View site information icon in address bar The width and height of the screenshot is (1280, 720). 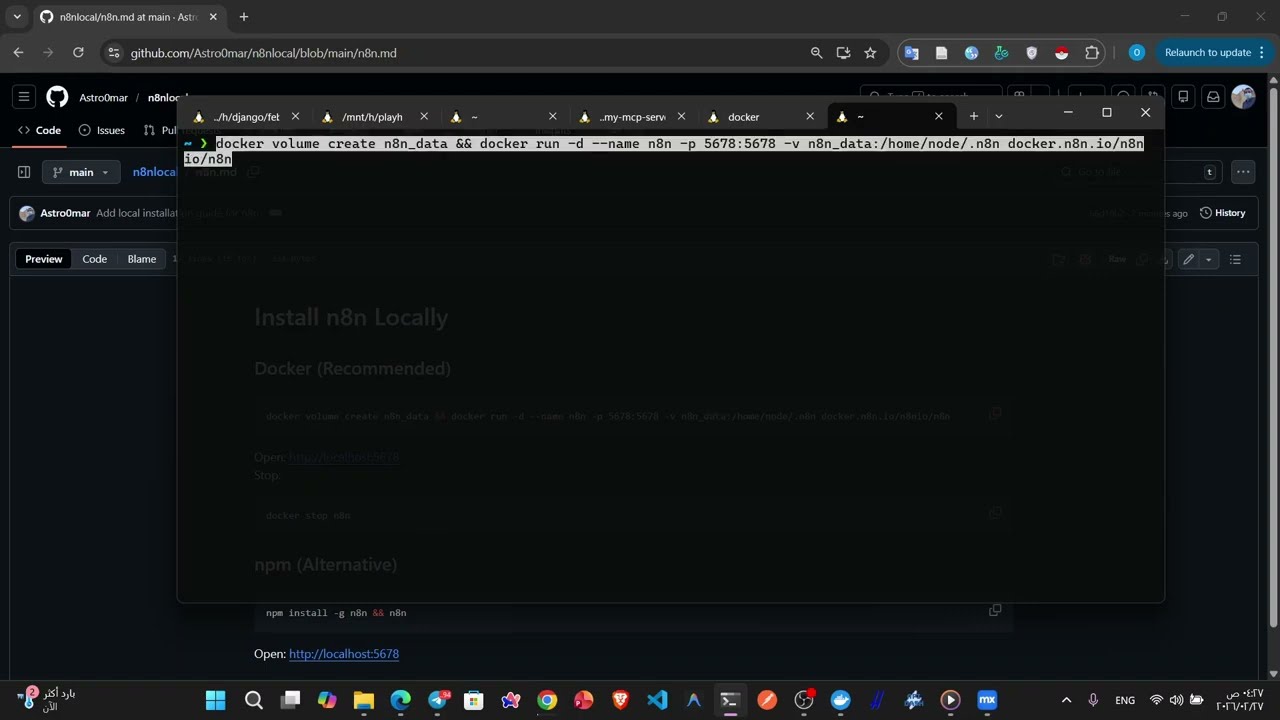pos(113,53)
